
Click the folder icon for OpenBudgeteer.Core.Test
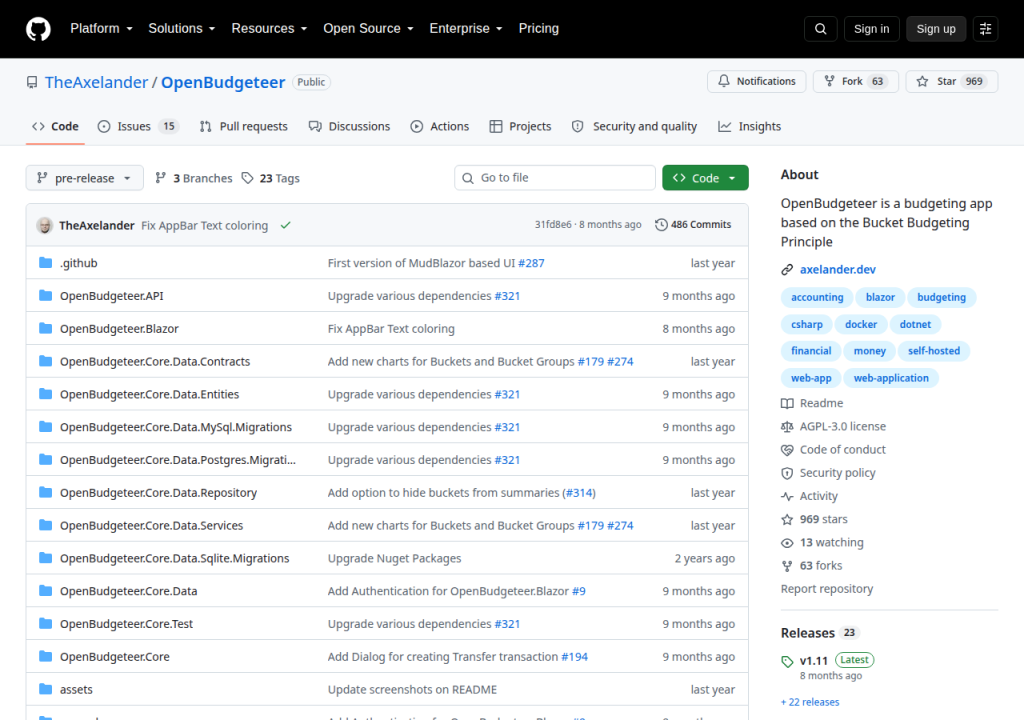[46, 623]
